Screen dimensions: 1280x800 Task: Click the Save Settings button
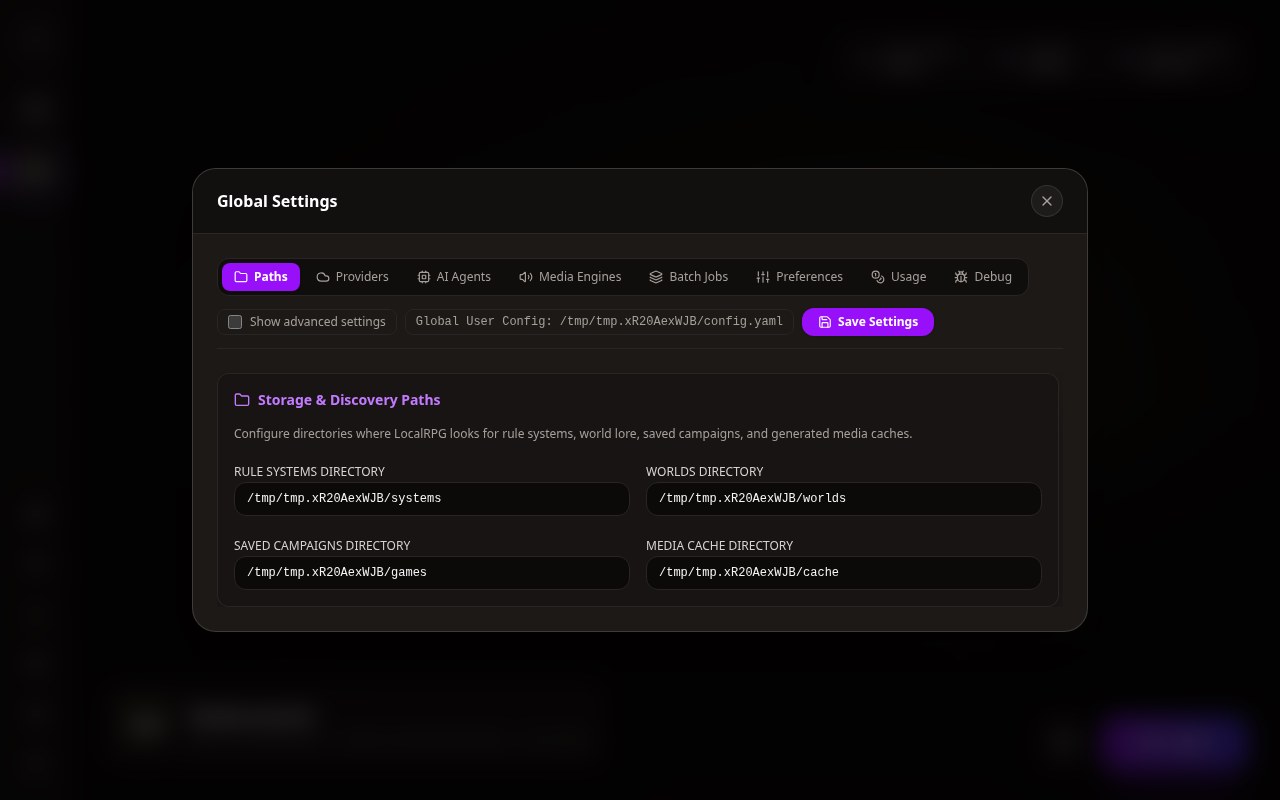868,322
